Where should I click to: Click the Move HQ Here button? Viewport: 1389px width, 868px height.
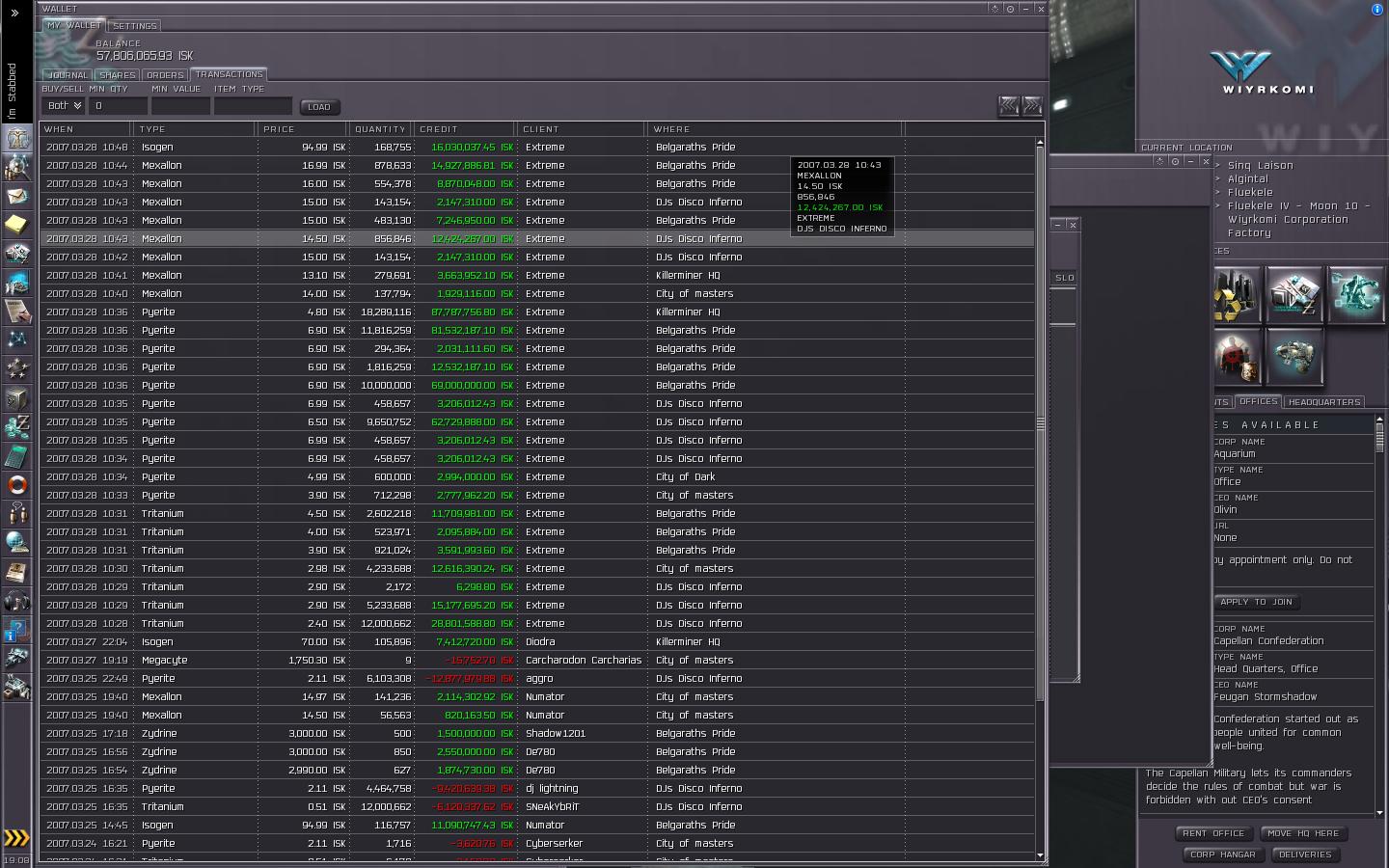(1303, 833)
